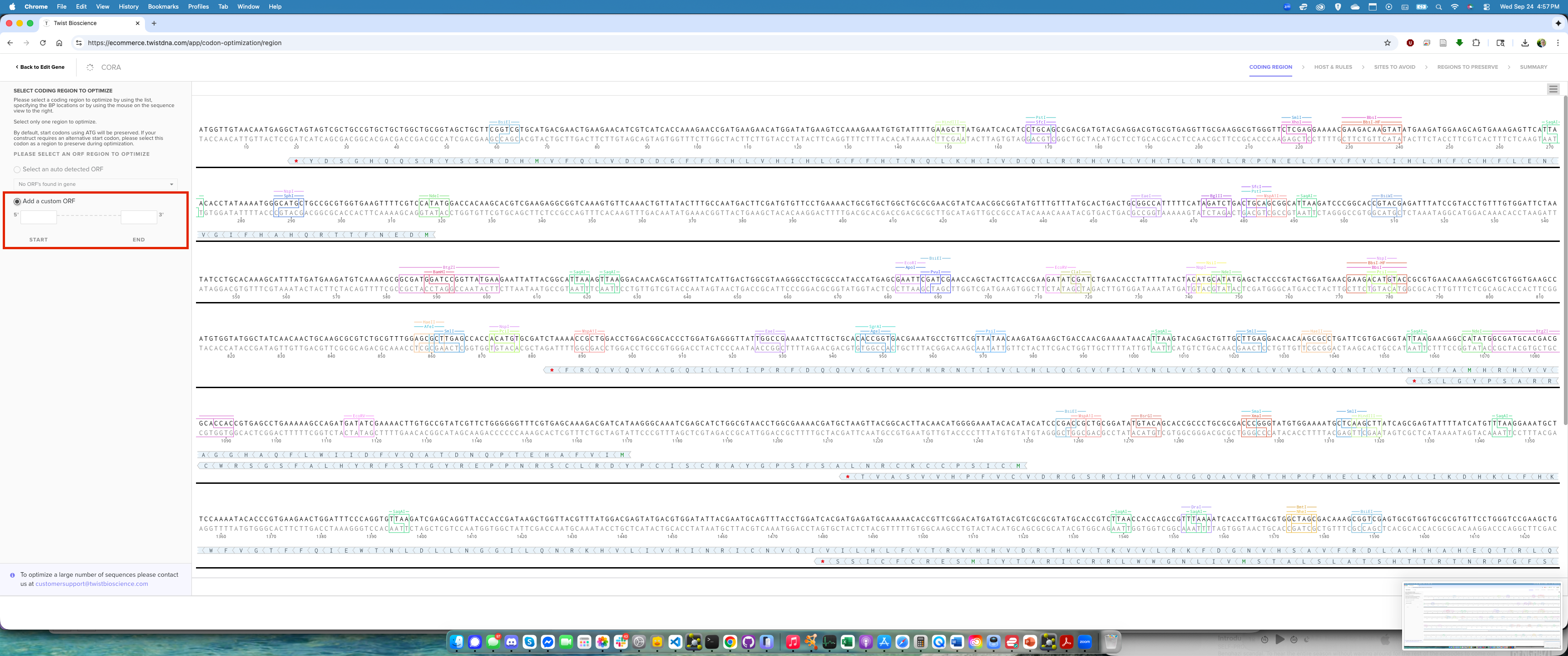Open Visual Studio Code from Dock
This screenshot has height=656, width=1568.
675,641
